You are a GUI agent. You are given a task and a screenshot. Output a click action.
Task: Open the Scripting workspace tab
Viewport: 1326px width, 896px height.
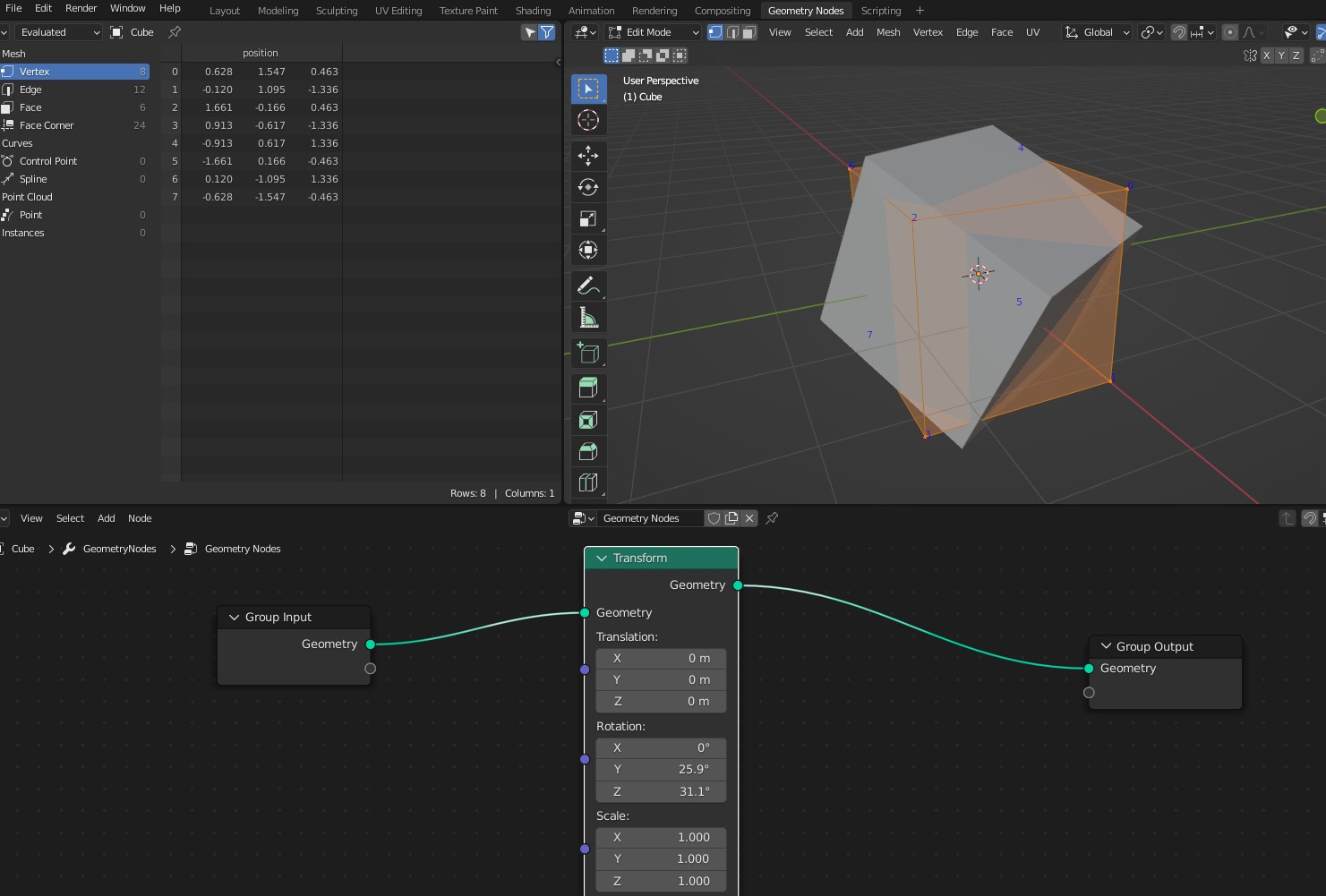pos(881,11)
